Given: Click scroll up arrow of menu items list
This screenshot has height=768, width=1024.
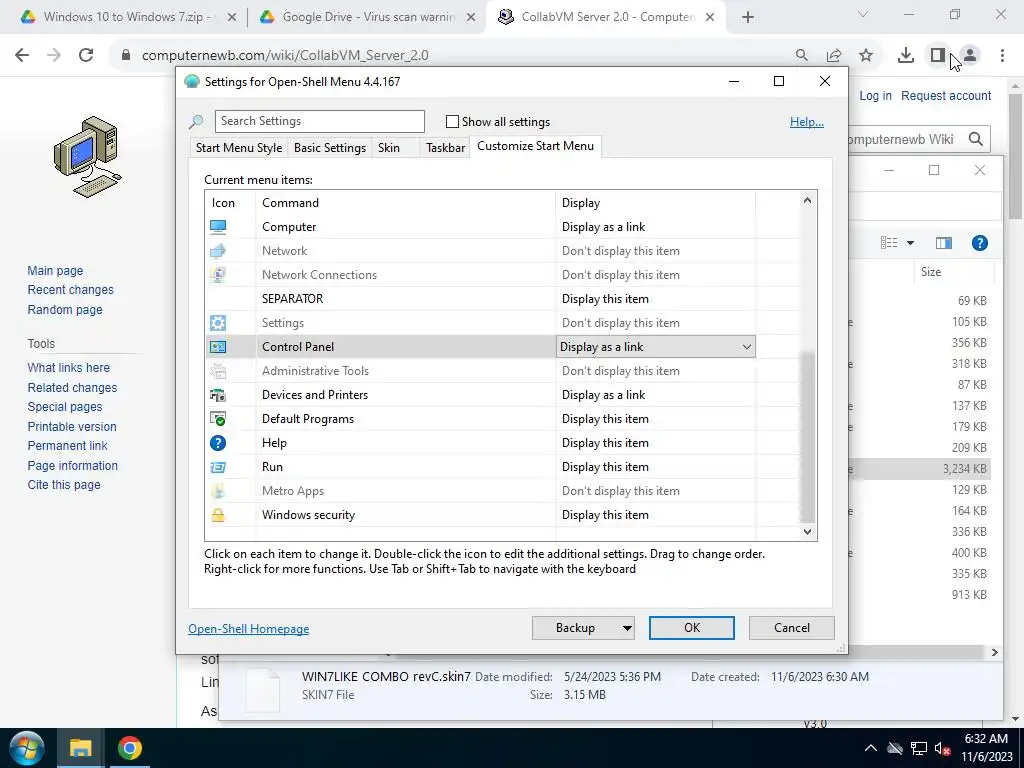Looking at the screenshot, I should coord(807,200).
